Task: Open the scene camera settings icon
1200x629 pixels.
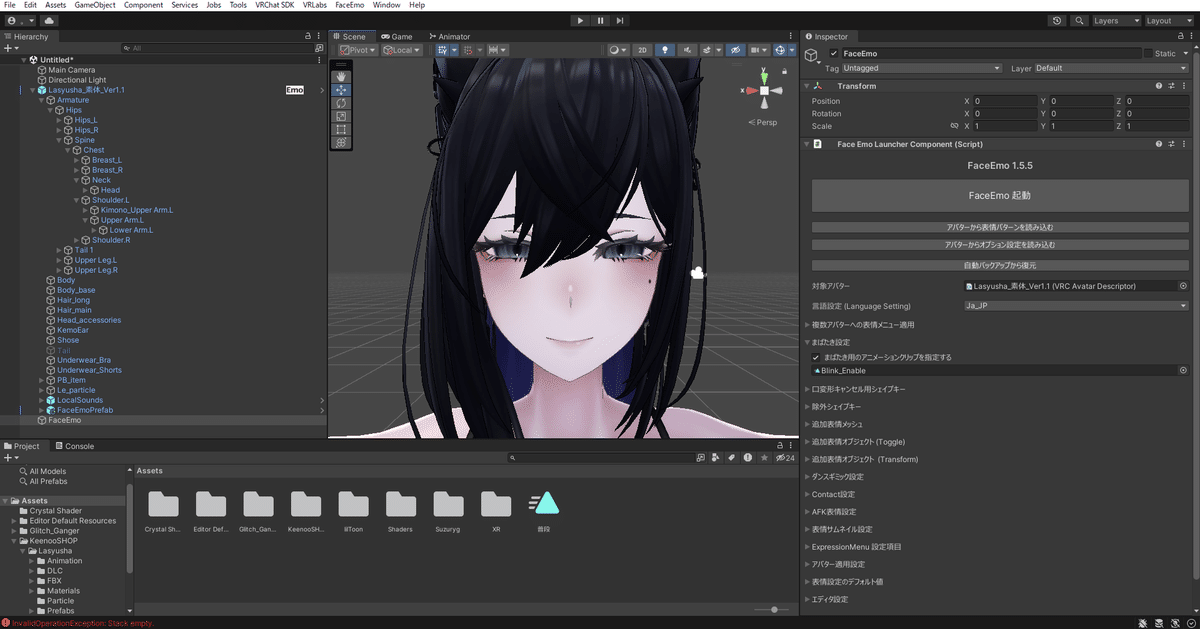Action: pyautogui.click(x=759, y=50)
